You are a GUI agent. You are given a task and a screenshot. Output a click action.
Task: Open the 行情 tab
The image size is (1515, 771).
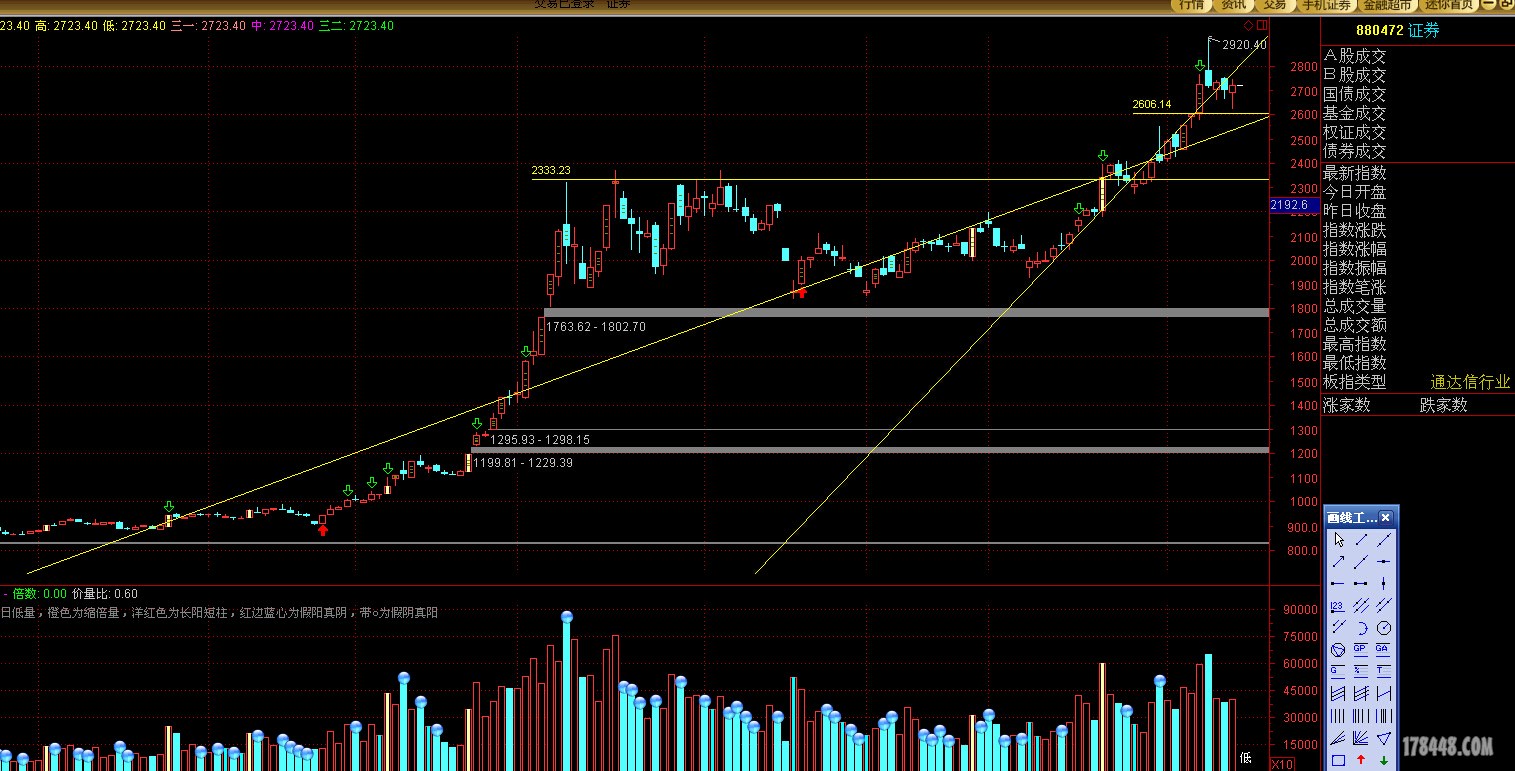coord(1191,5)
